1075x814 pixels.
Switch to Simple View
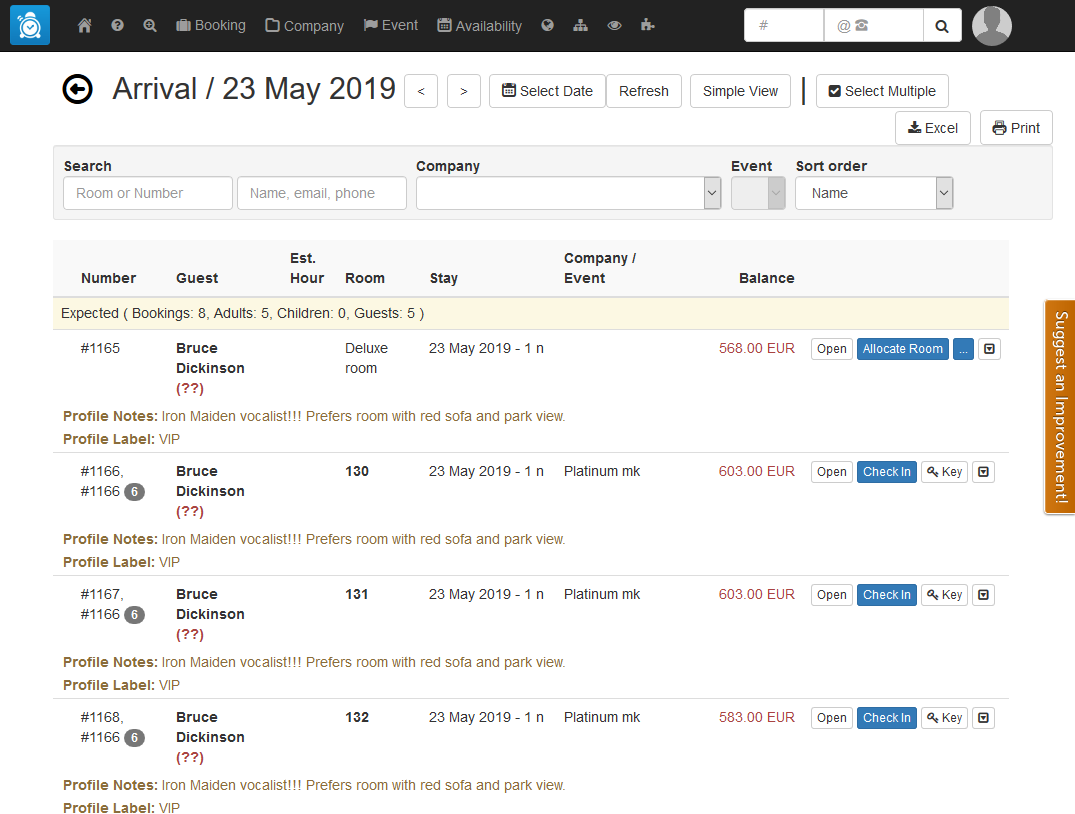740,91
